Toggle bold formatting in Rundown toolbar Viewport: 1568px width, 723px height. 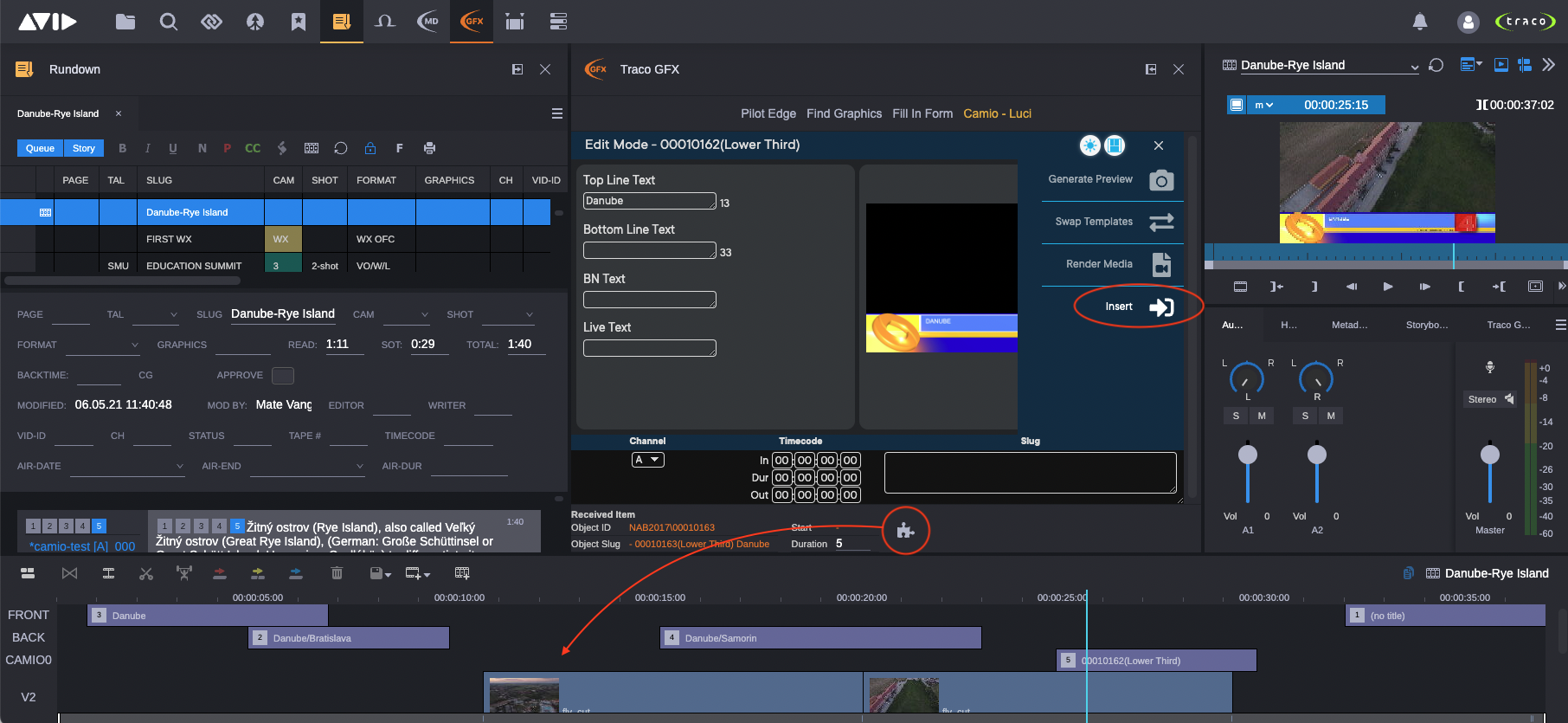coord(123,148)
